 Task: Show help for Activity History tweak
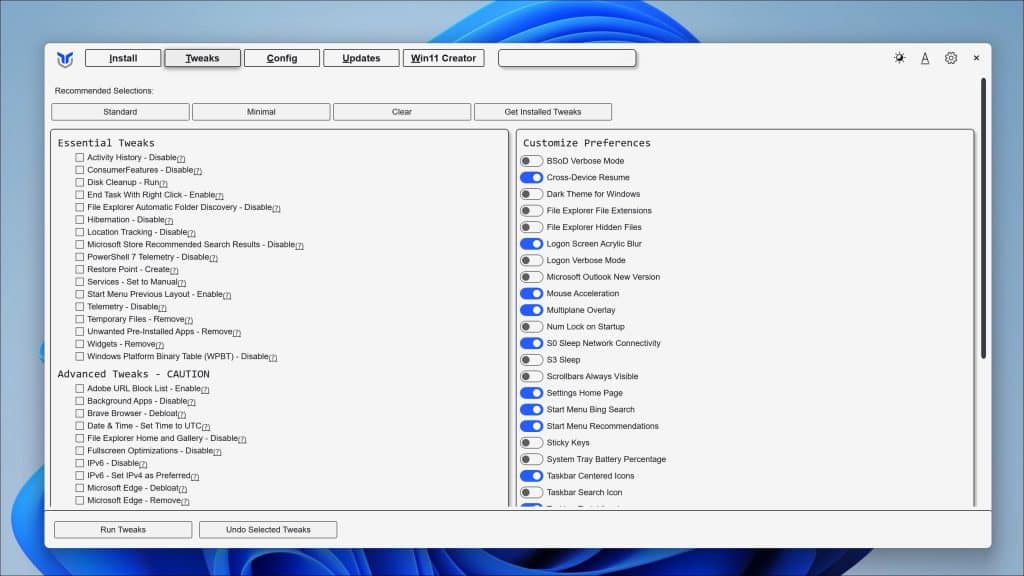coord(181,159)
